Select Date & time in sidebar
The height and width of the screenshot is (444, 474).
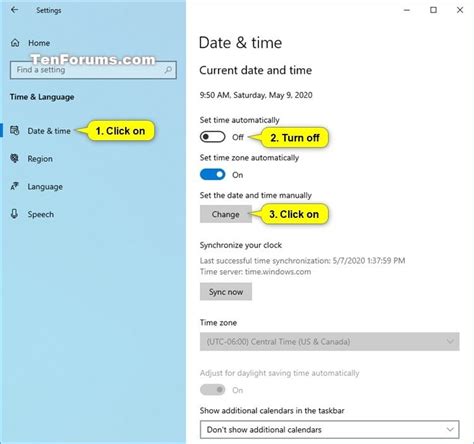click(x=49, y=131)
